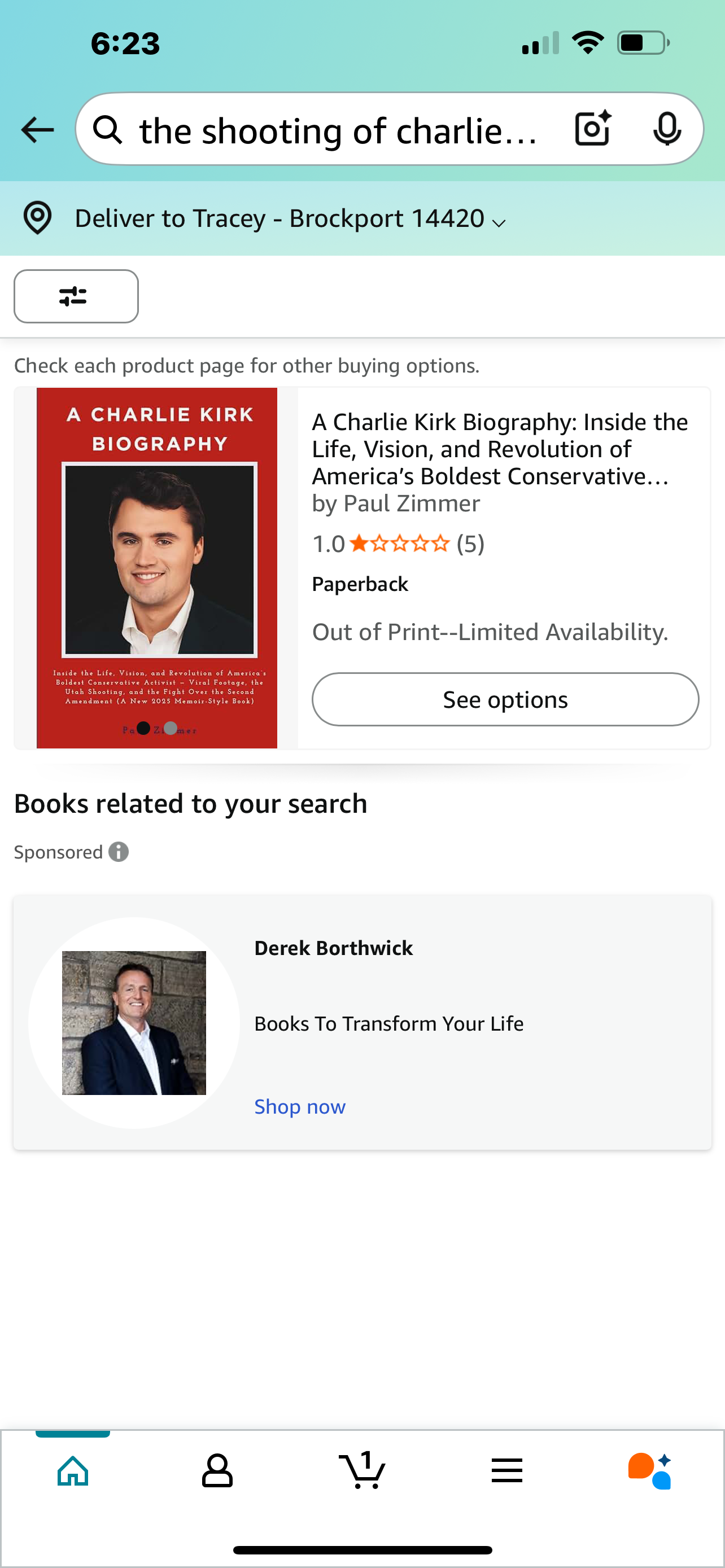The image size is (725, 1568).
Task: Tap the camera lens search icon
Action: (592, 129)
